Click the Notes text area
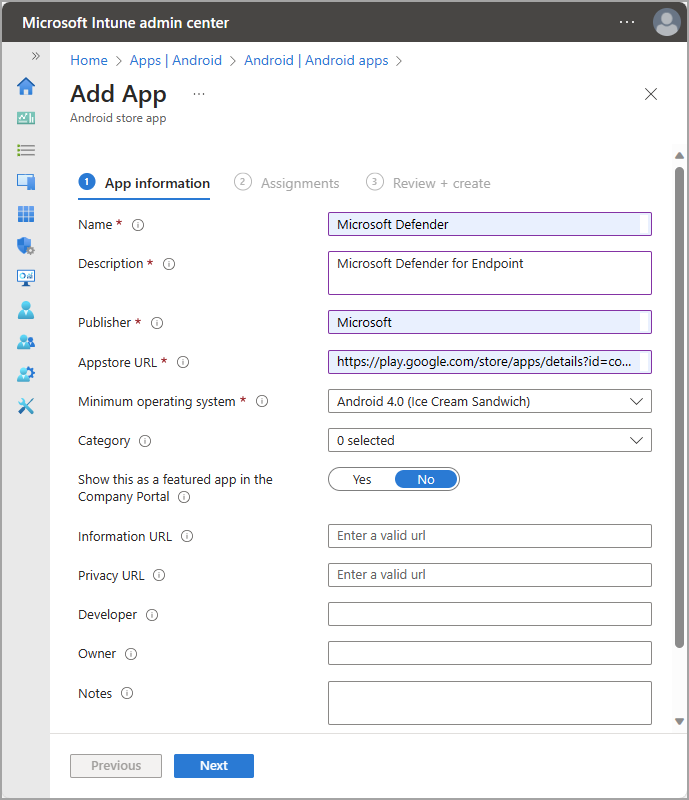Image resolution: width=689 pixels, height=800 pixels. [x=489, y=703]
